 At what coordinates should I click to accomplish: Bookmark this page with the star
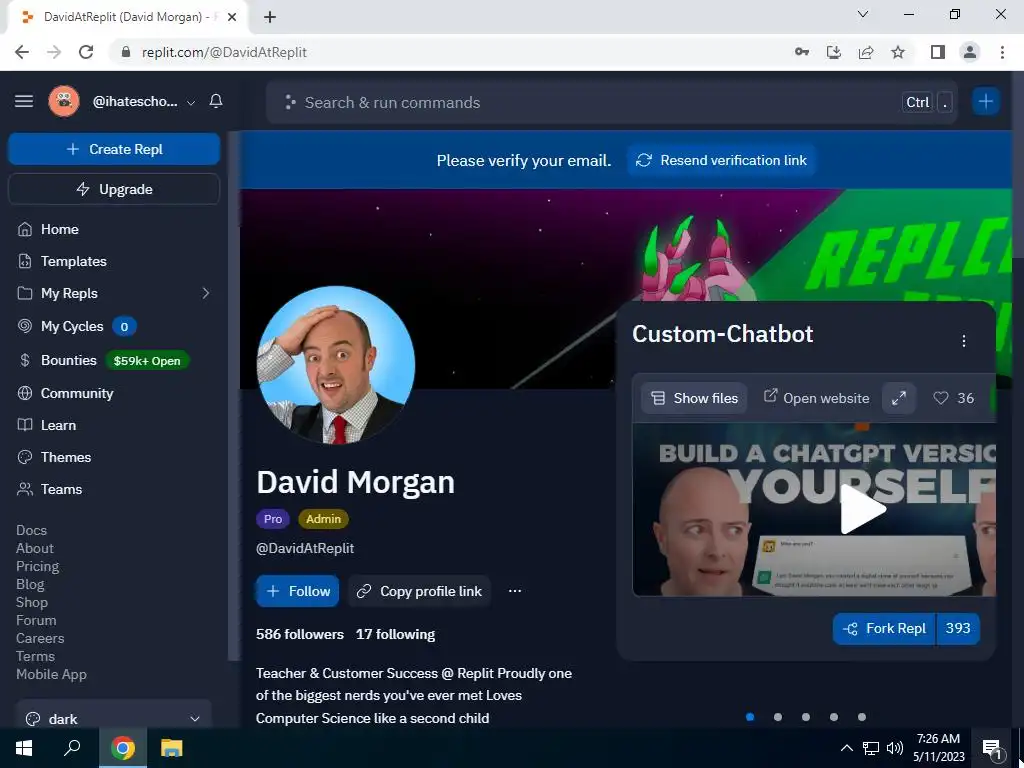tap(898, 52)
